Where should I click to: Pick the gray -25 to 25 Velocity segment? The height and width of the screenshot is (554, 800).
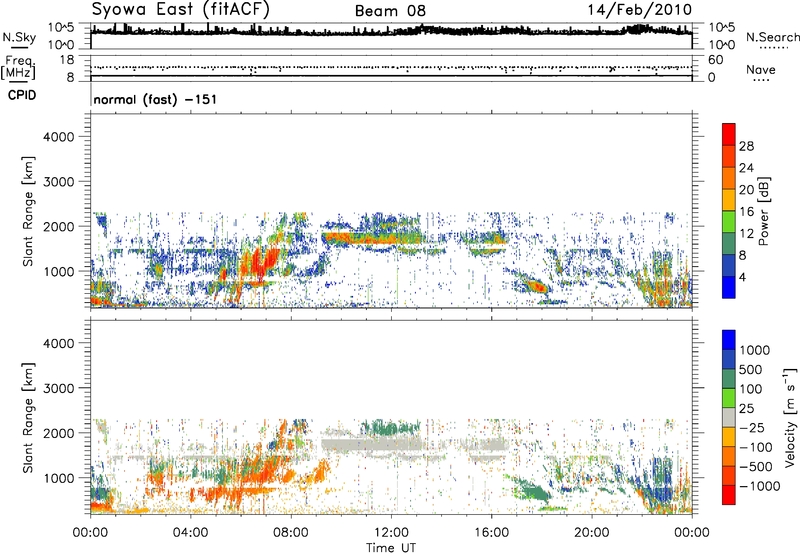729,417
